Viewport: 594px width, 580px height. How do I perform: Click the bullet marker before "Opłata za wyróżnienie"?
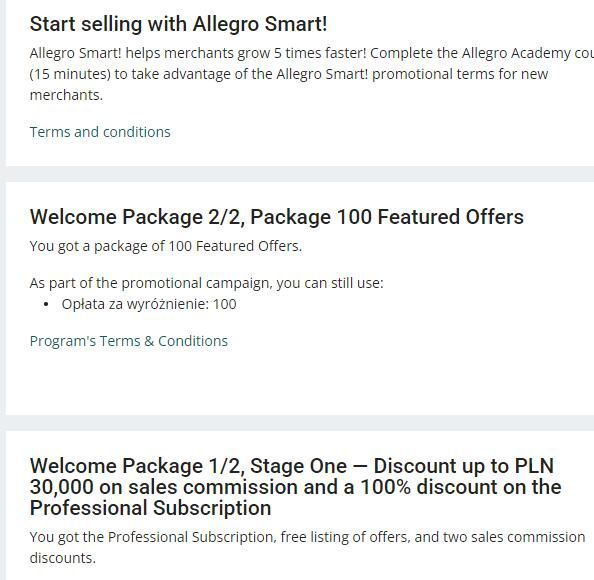click(46, 305)
